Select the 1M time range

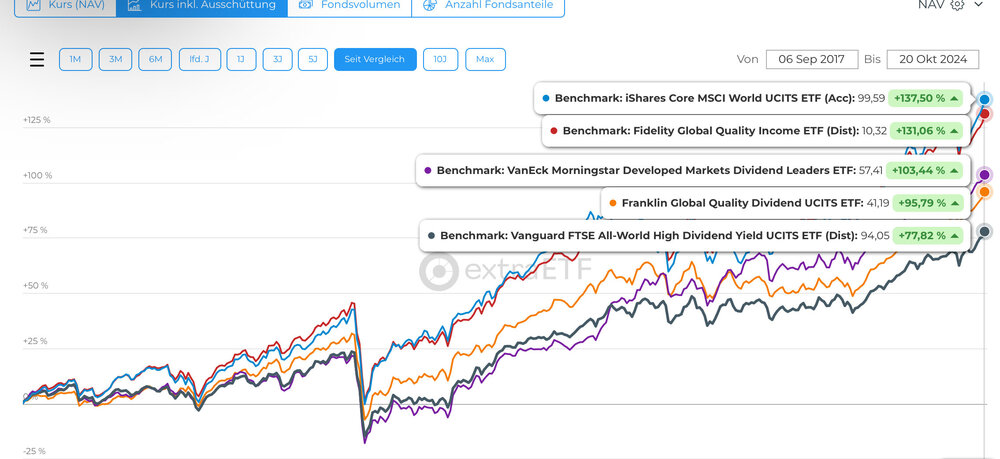point(75,59)
